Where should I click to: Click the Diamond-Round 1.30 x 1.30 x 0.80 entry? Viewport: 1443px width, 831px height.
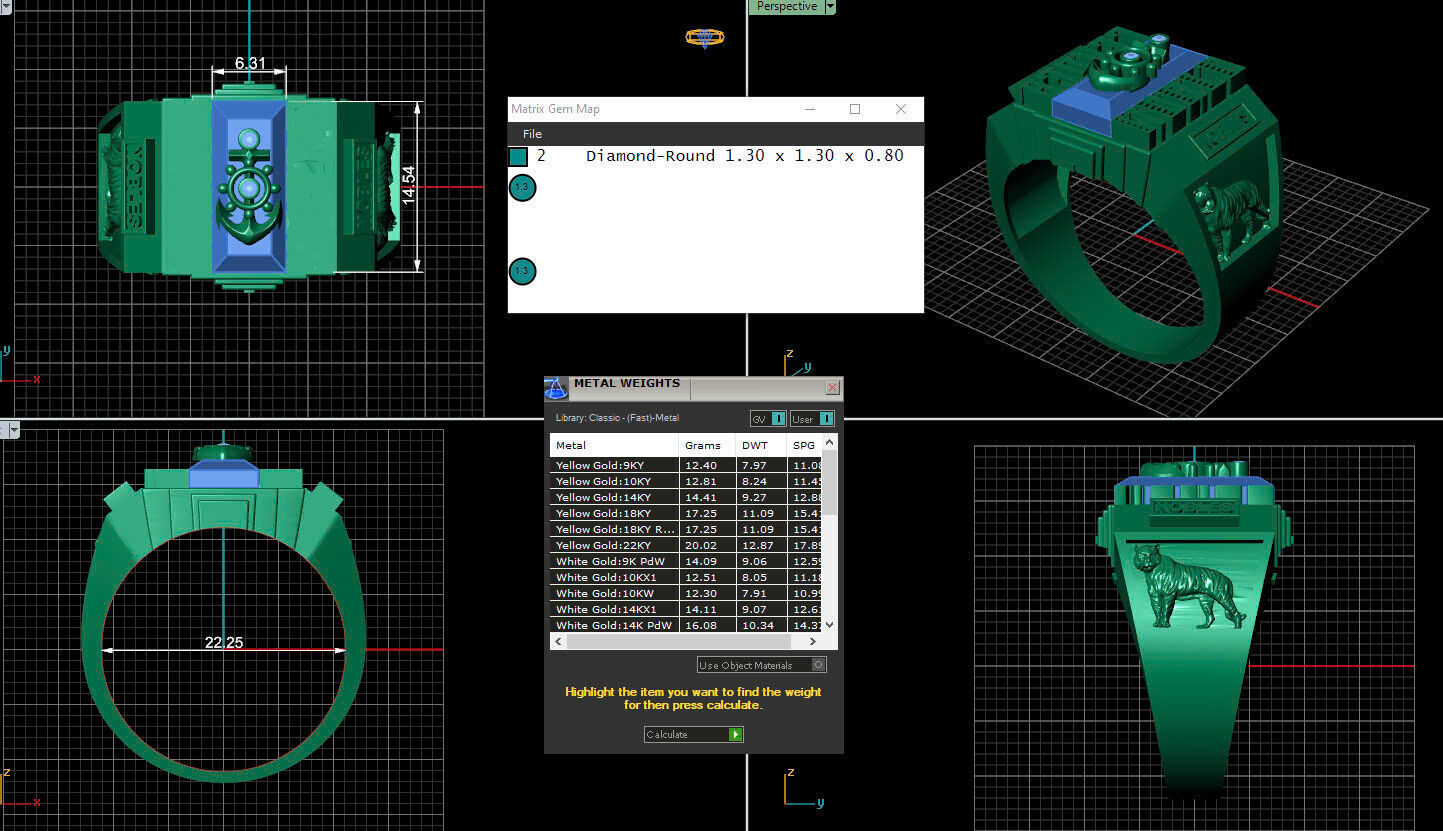pyautogui.click(x=744, y=156)
